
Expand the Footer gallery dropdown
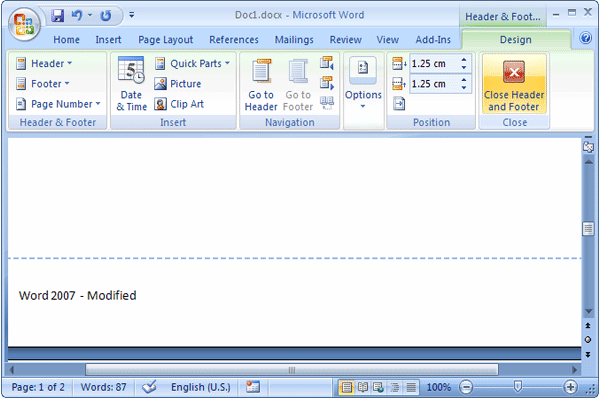(x=43, y=83)
